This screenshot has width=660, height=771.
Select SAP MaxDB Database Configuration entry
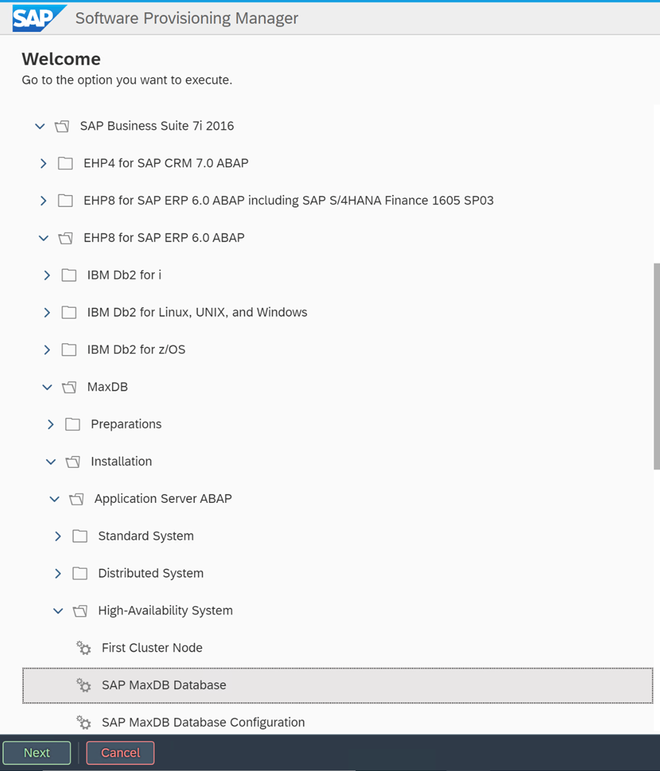coord(203,722)
